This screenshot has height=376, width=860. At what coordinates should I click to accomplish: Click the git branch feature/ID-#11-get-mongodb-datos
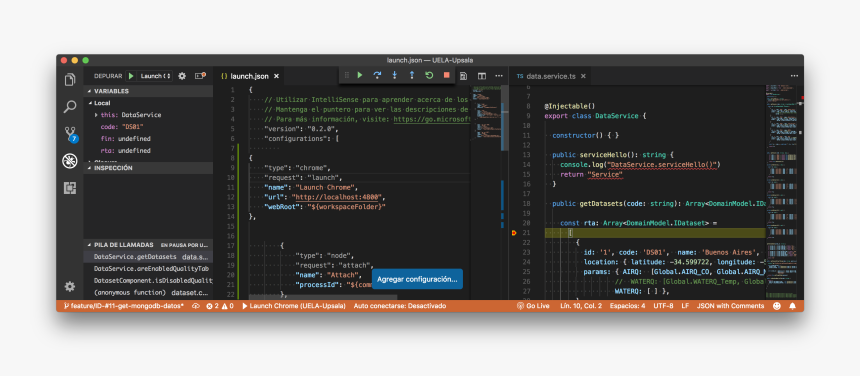pyautogui.click(x=124, y=306)
